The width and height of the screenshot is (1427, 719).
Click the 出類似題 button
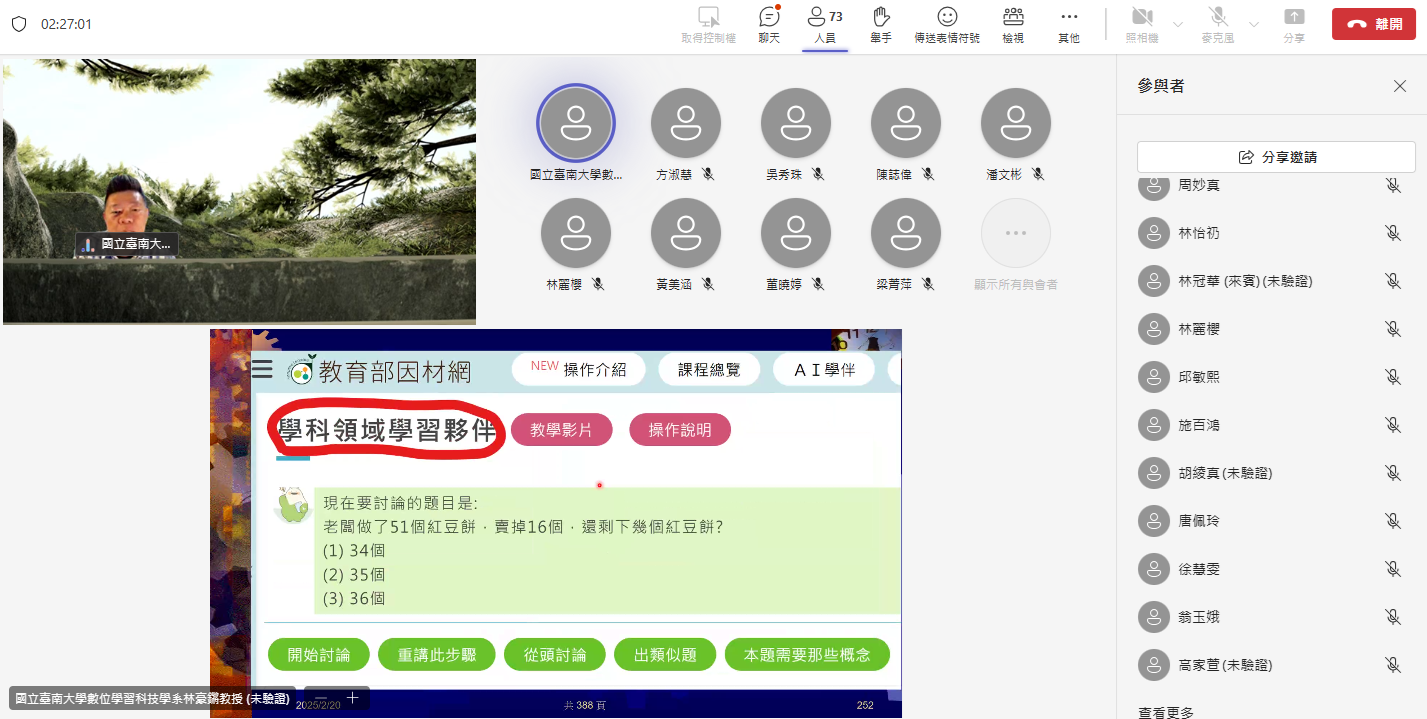665,655
